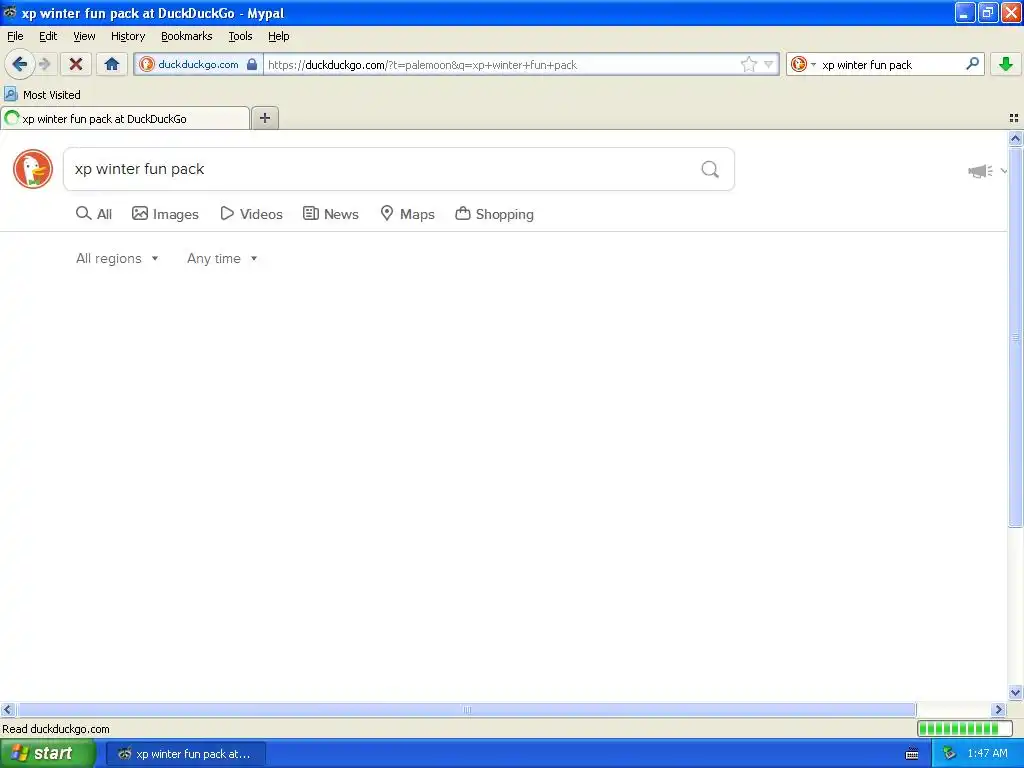This screenshot has height=768, width=1024.
Task: Click the green page loading progress bar
Action: tap(964, 728)
